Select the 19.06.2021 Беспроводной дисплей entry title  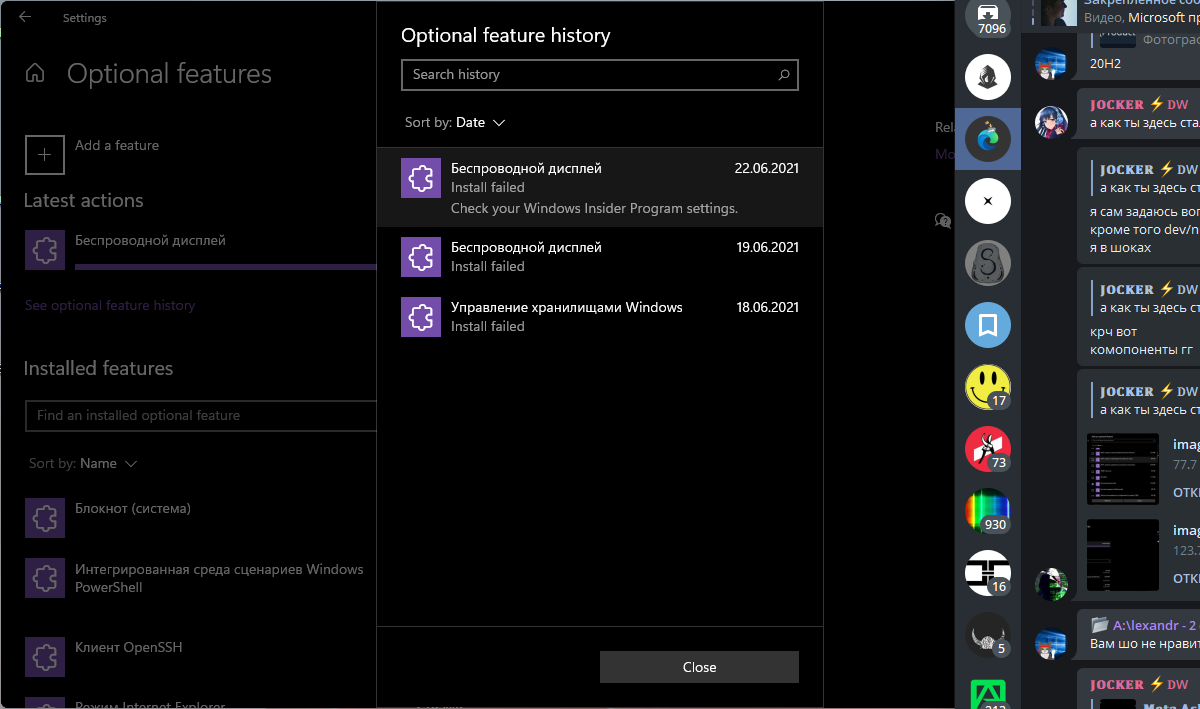(x=526, y=247)
